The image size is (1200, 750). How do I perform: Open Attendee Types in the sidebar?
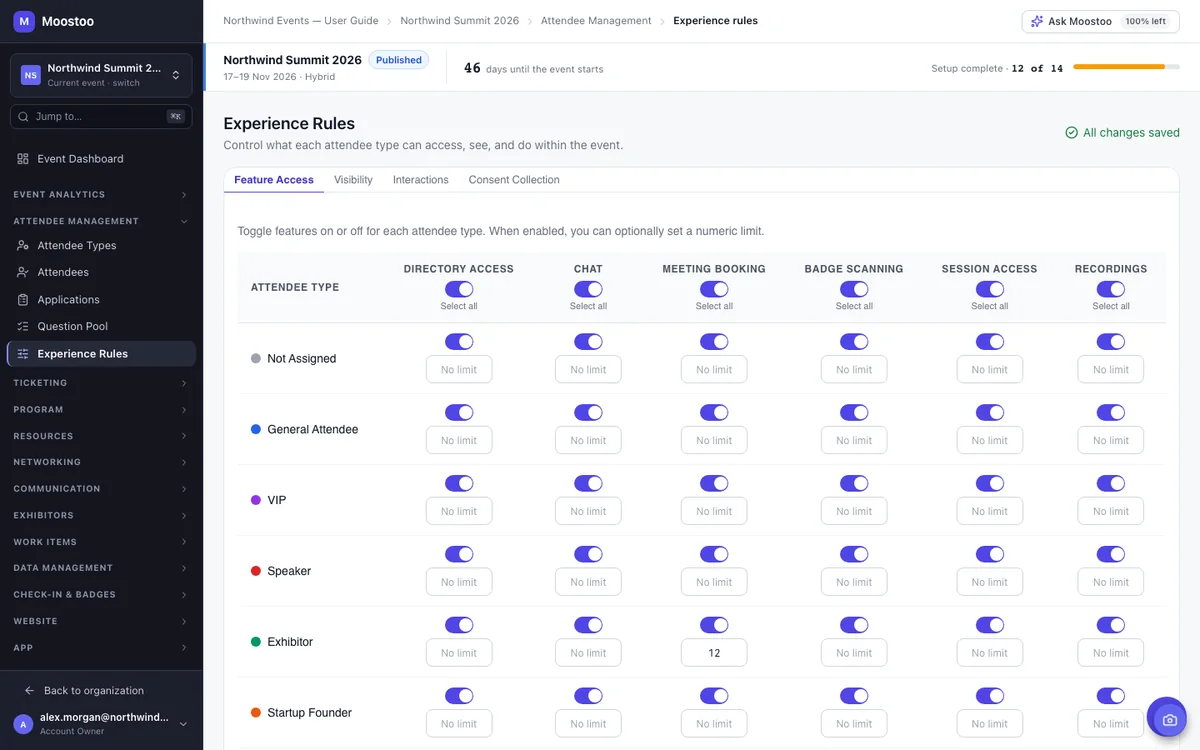(x=101, y=245)
